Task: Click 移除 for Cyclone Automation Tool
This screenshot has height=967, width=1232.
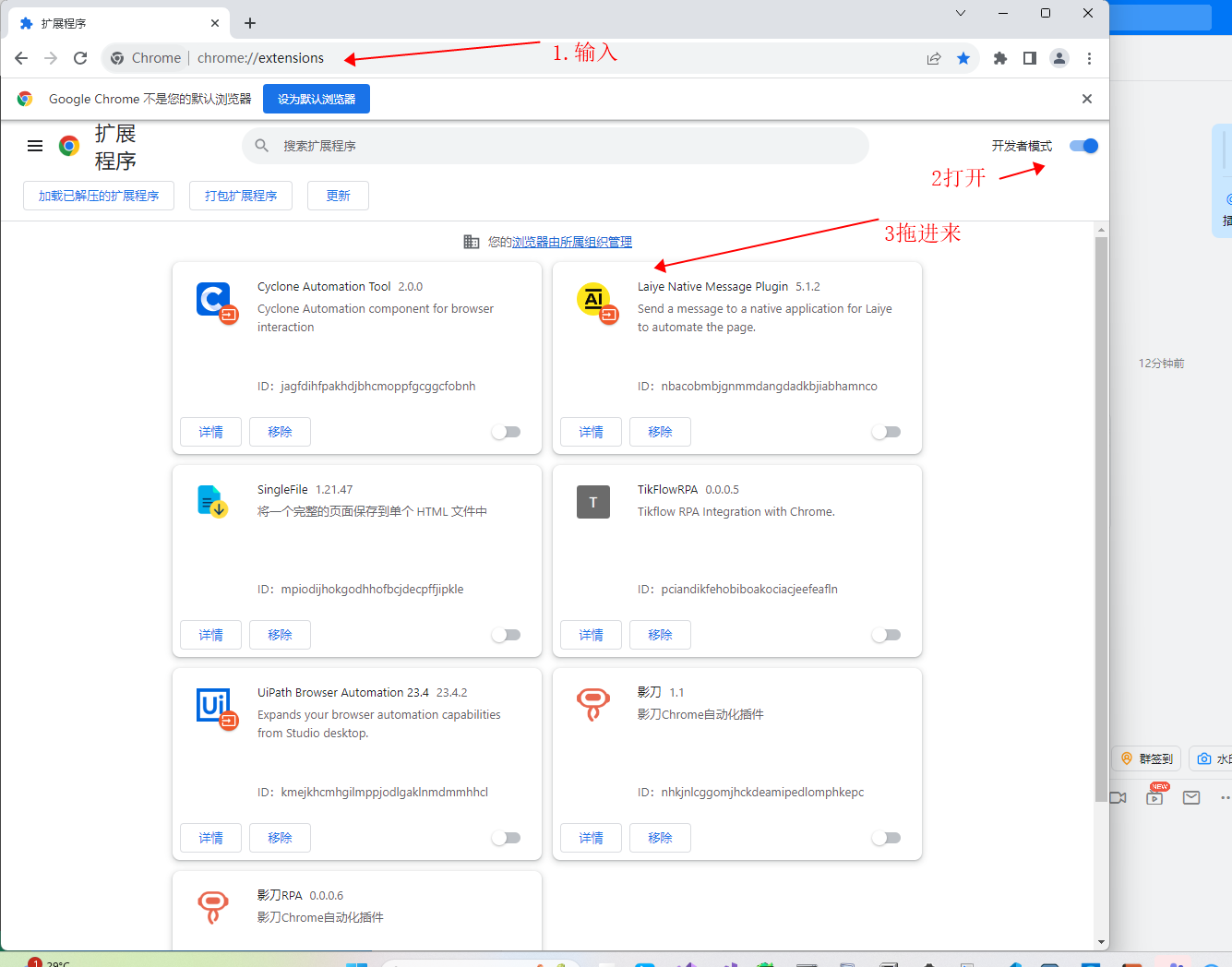Action: pyautogui.click(x=280, y=432)
